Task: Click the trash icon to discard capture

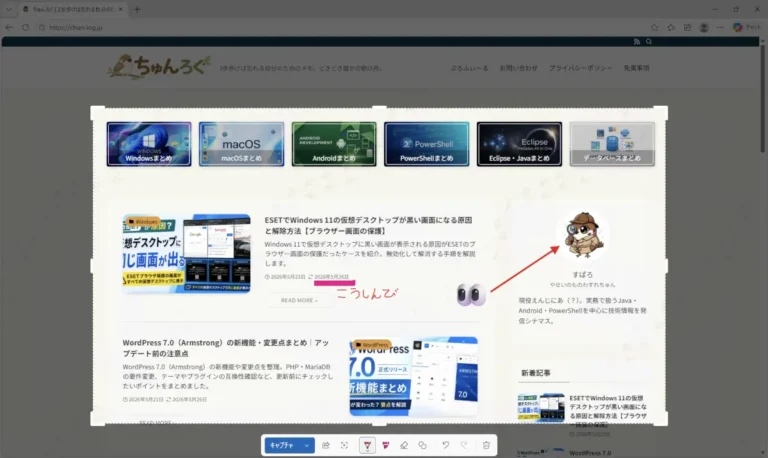Action: (486, 445)
